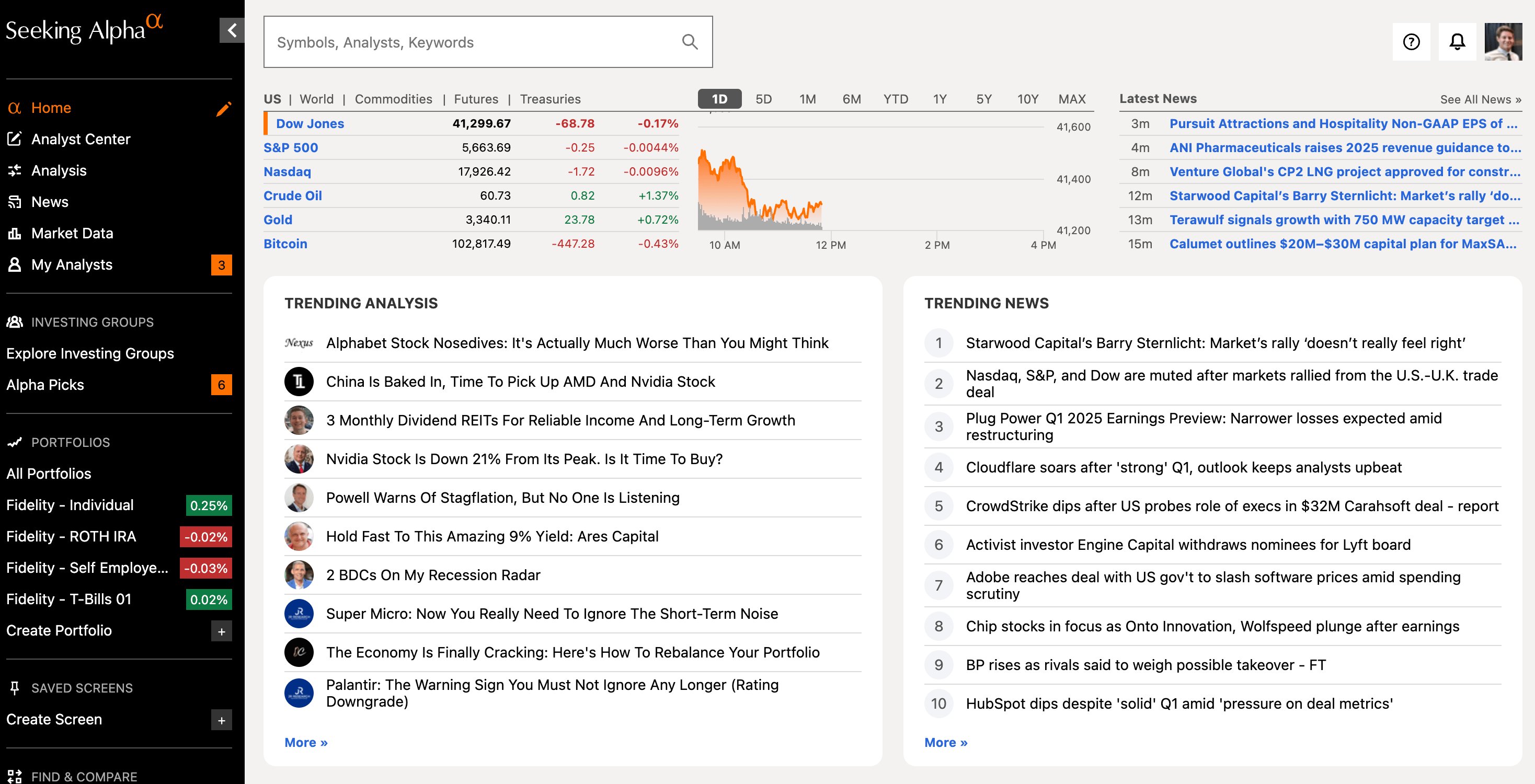Open Powell Warns Of Stagflation article

(502, 498)
